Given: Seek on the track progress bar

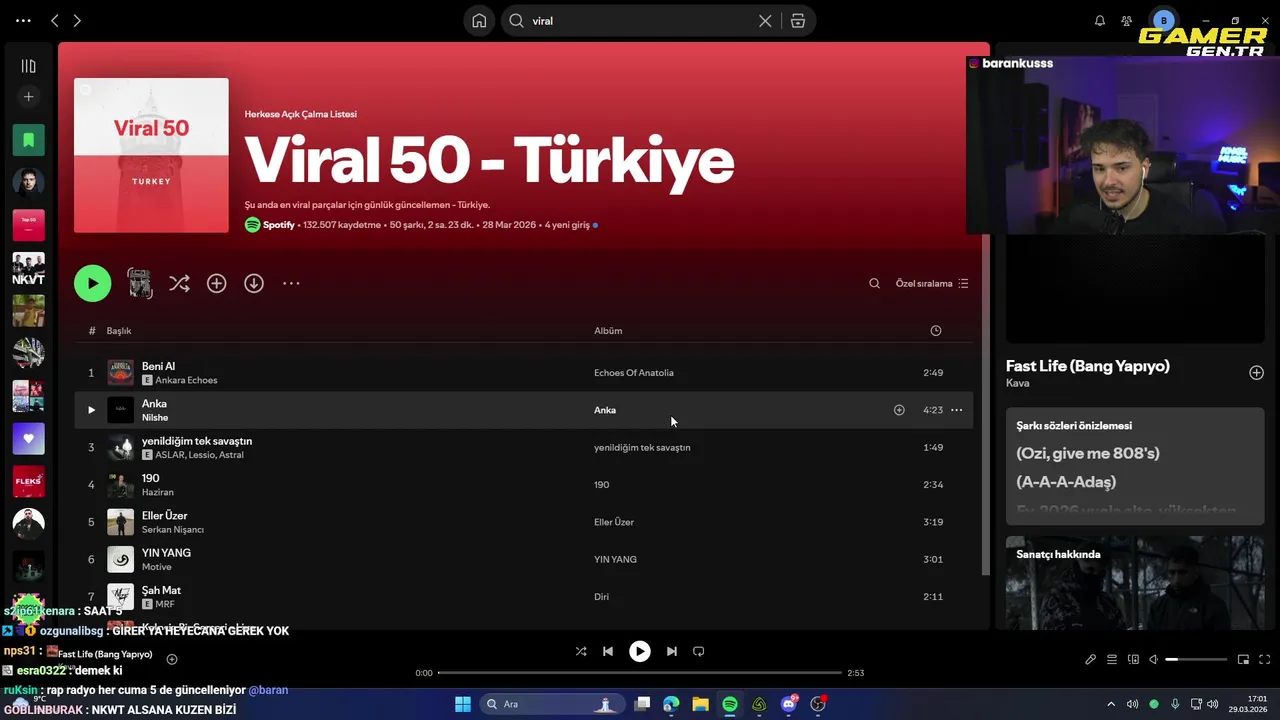Looking at the screenshot, I should (x=640, y=673).
